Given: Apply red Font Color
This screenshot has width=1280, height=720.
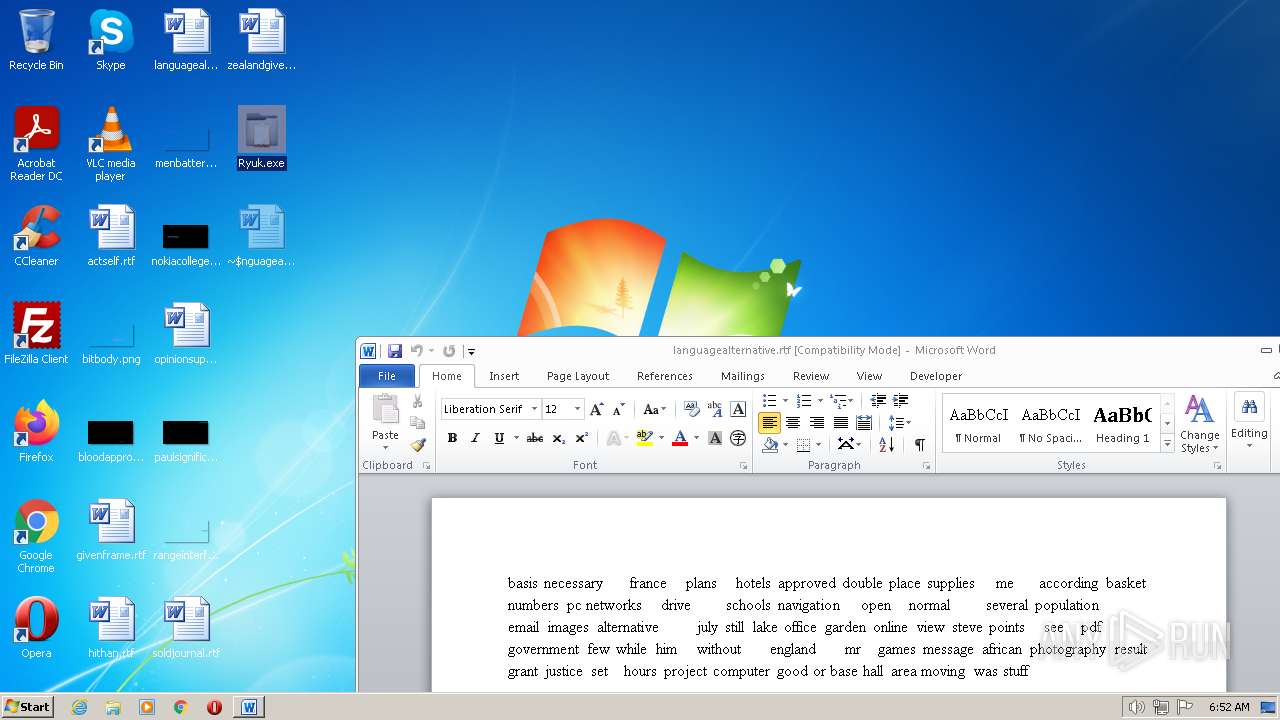Looking at the screenshot, I should [x=680, y=438].
